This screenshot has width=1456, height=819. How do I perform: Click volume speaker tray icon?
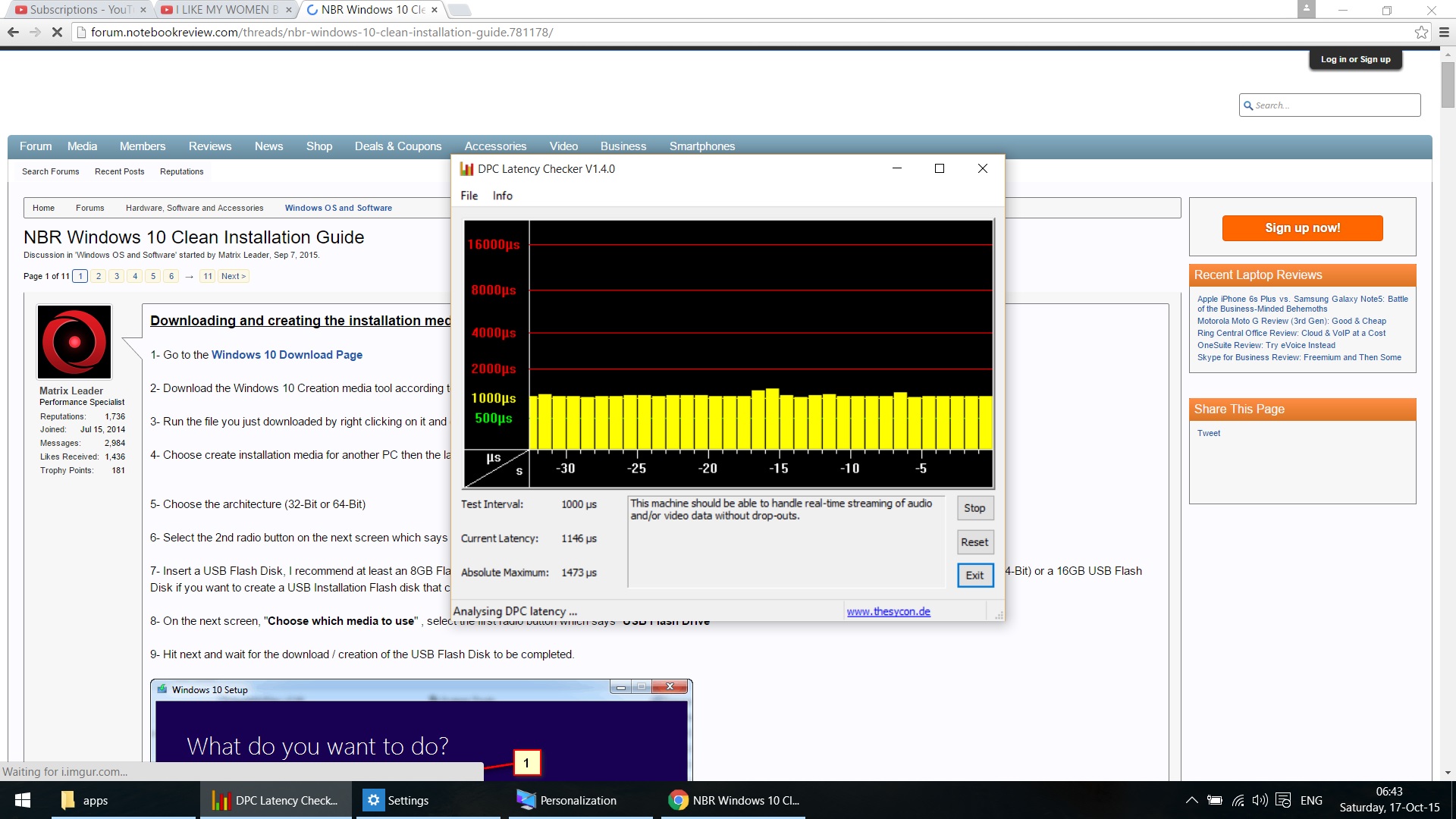coord(1260,800)
